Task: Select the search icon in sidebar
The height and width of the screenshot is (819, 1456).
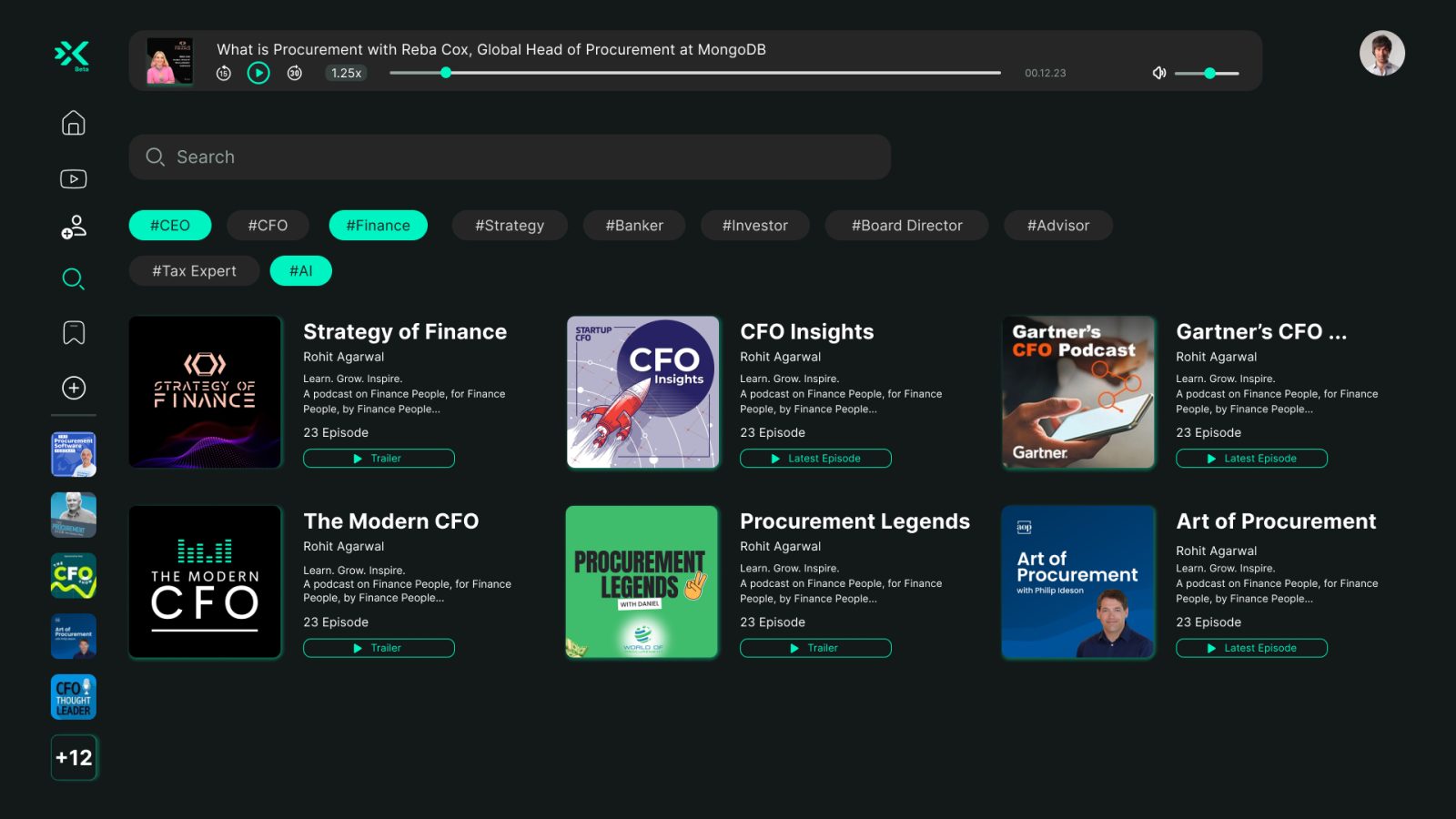Action: (74, 278)
